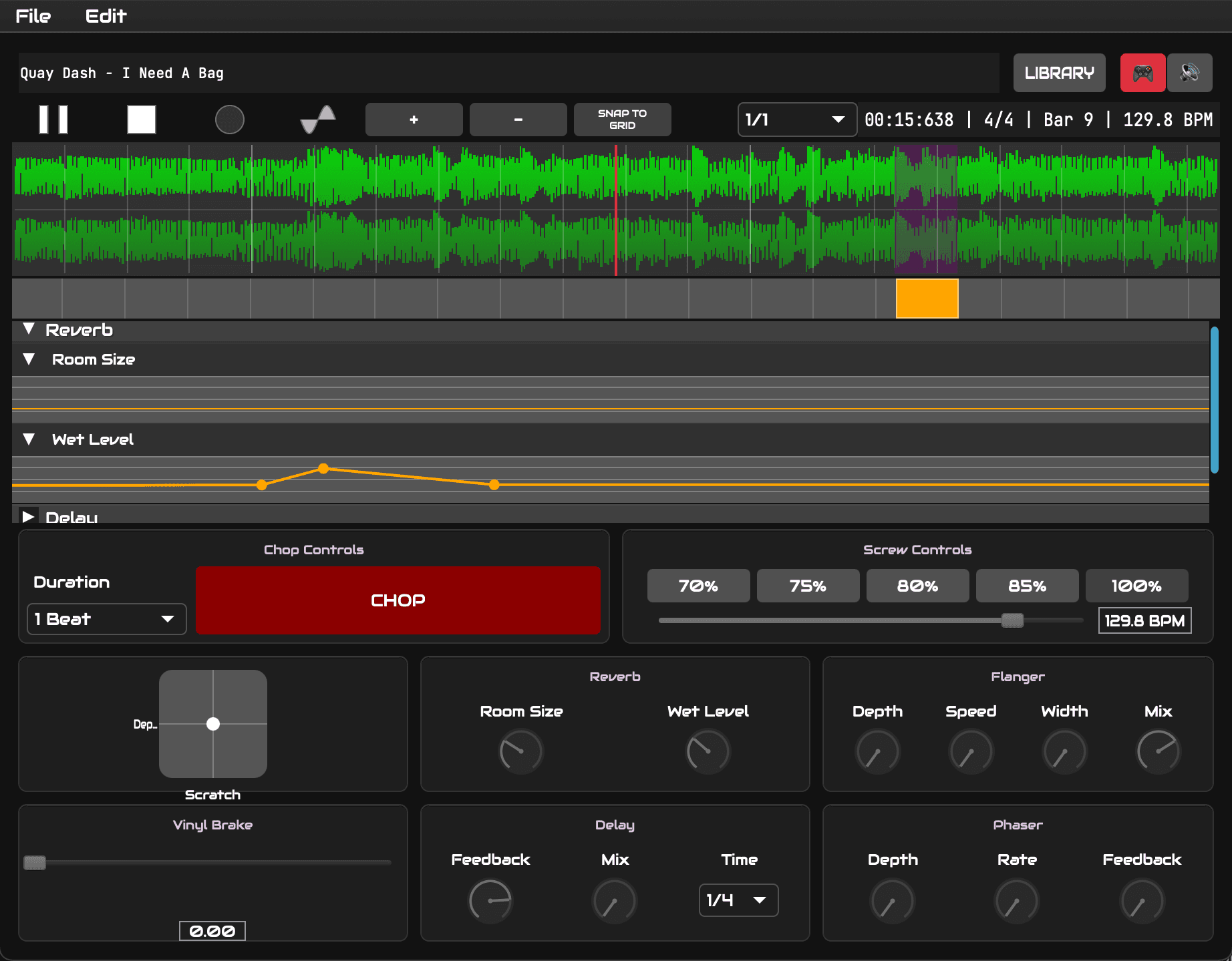Expand the Delay automation section

point(28,516)
